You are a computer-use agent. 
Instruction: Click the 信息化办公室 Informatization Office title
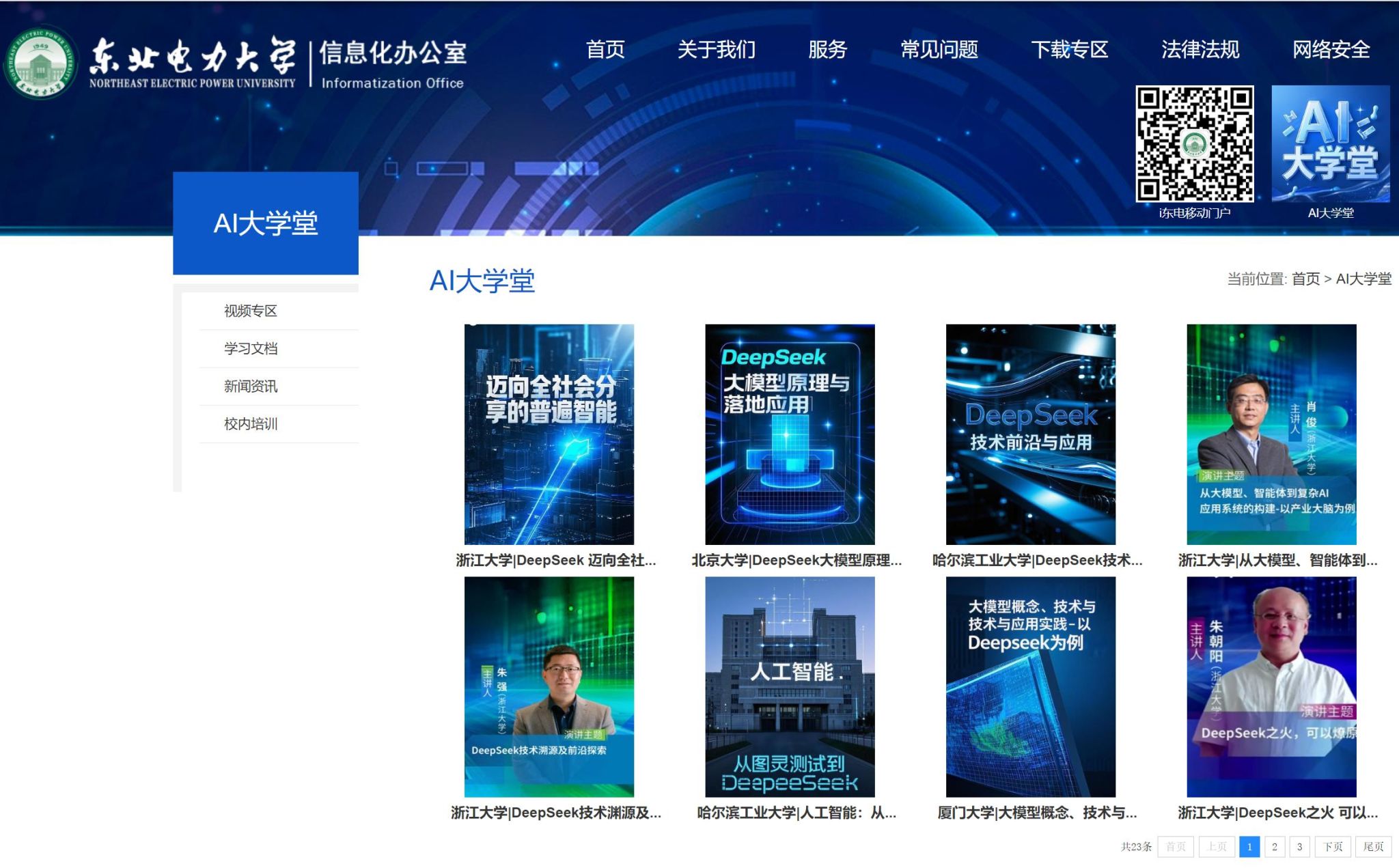point(393,64)
